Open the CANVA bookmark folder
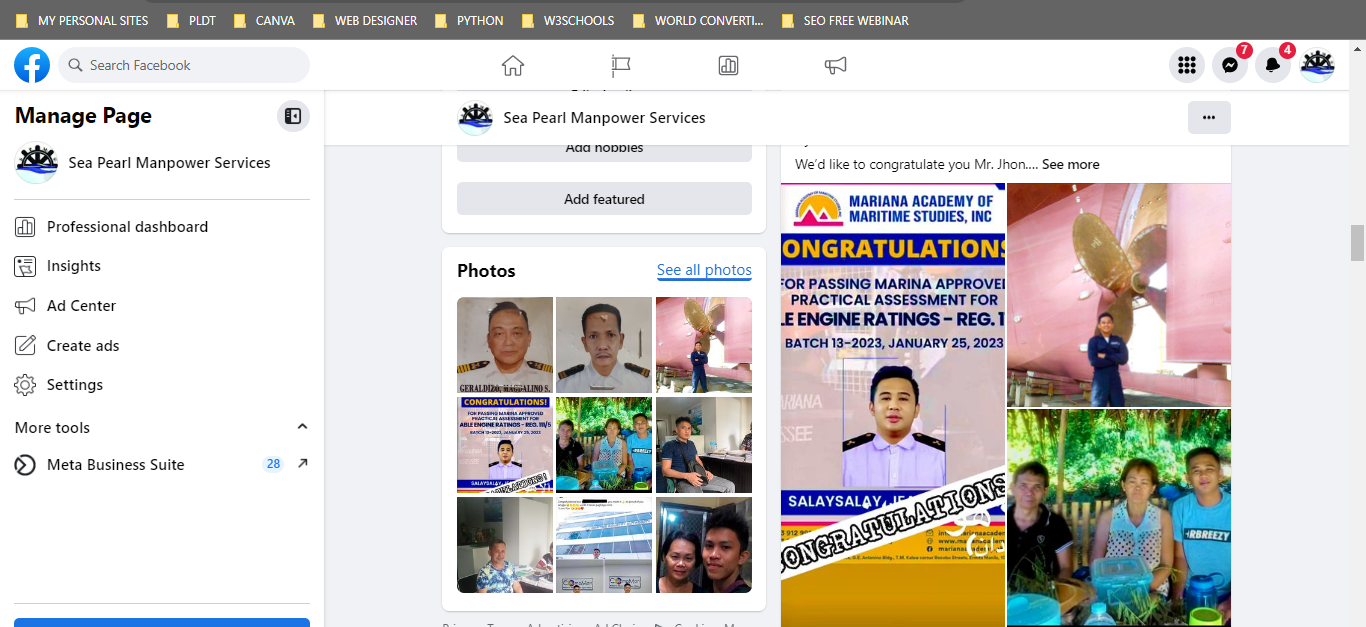This screenshot has height=627, width=1366. 264,20
